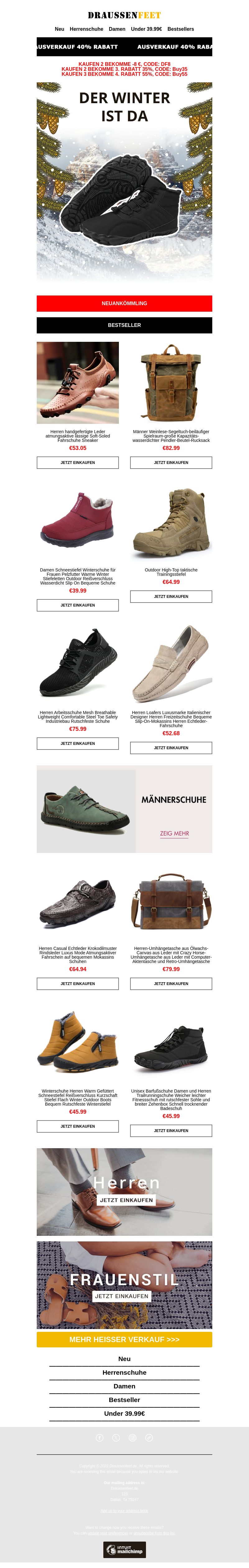Click the black BESTSELLER button

[x=125, y=325]
